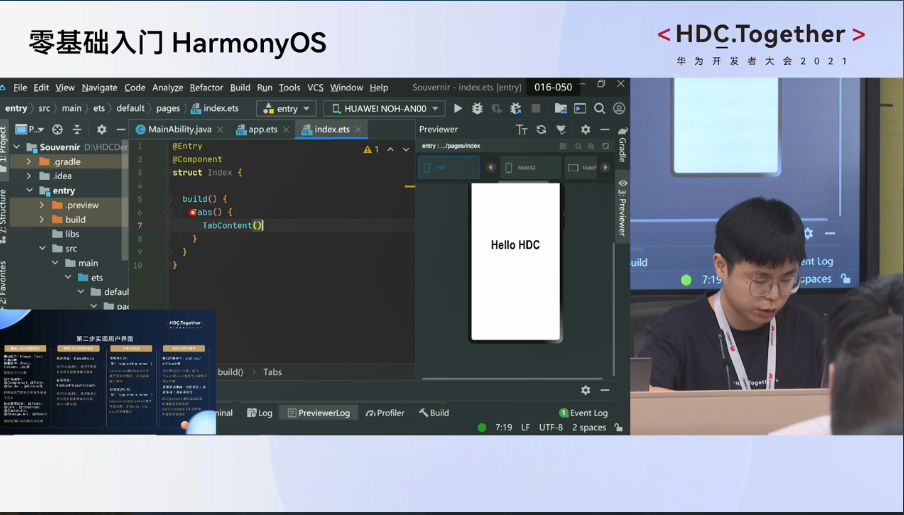Open project structure folder icon in toolbar
904x515 pixels.
560,108
